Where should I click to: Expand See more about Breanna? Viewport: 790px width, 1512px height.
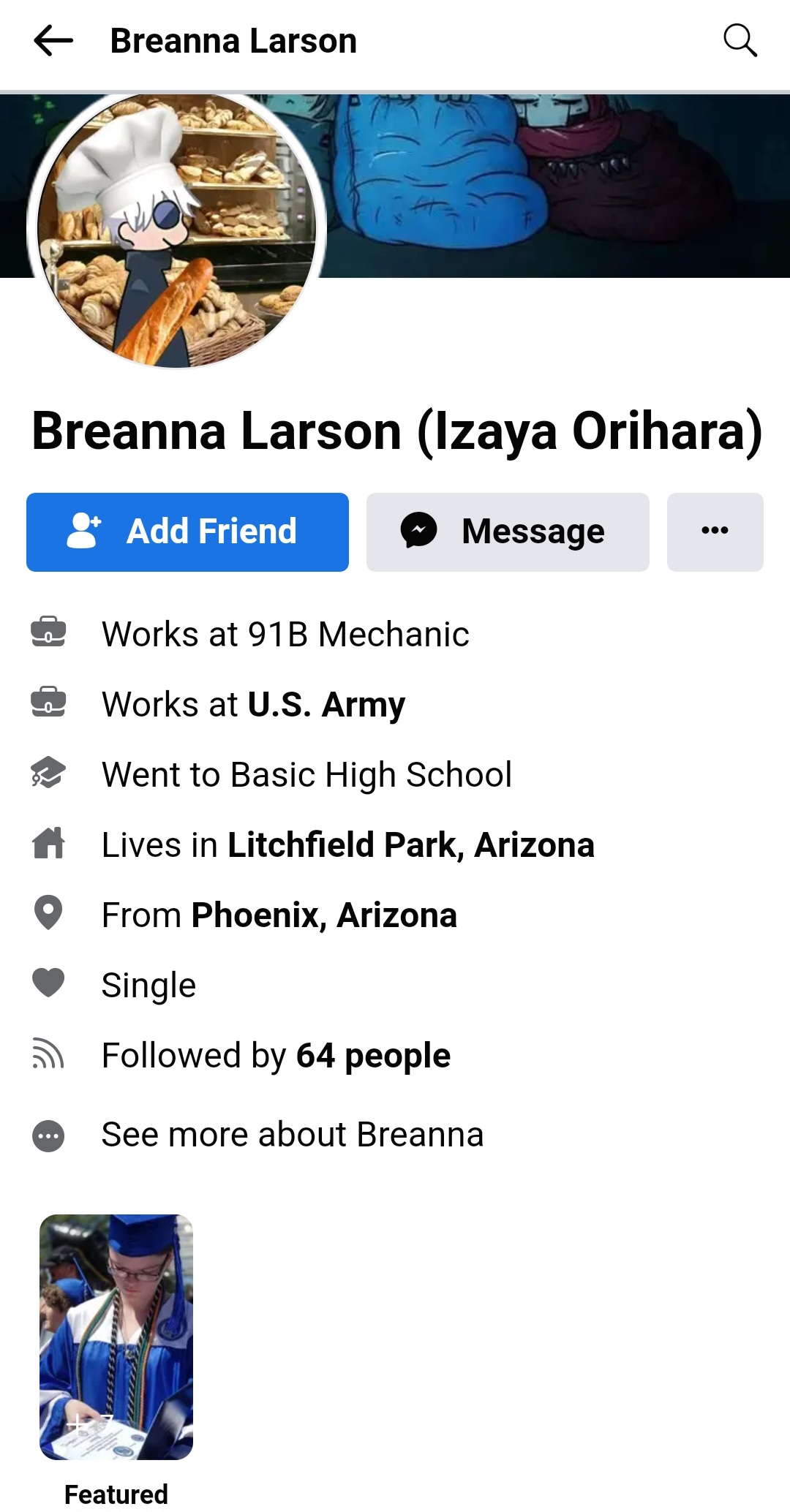pyautogui.click(x=292, y=1135)
